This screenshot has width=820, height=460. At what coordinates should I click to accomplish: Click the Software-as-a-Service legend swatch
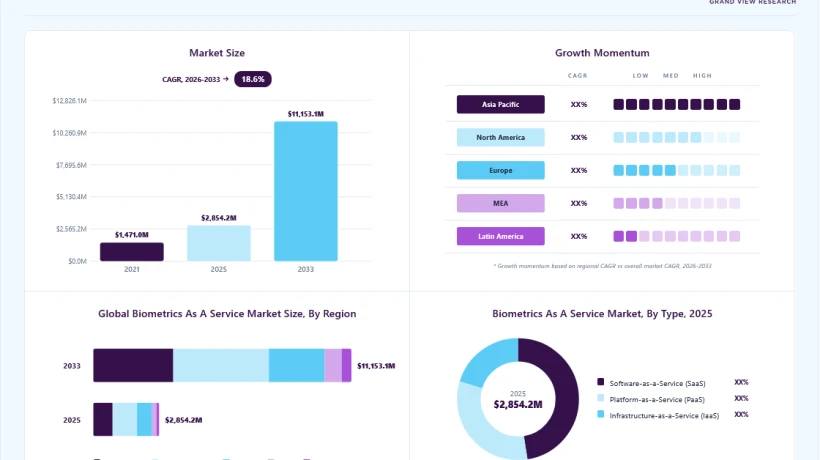(600, 382)
